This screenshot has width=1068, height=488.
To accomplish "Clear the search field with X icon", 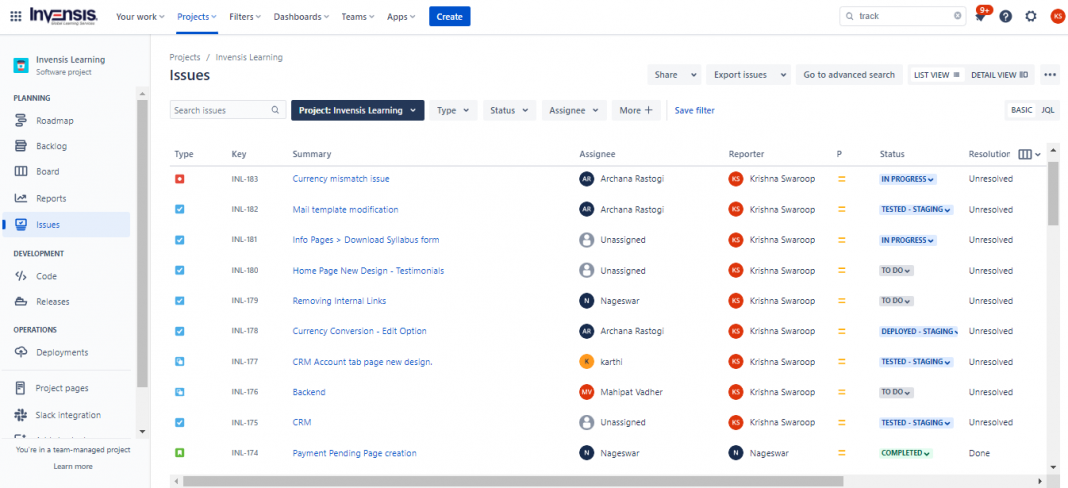I will coord(957,16).
